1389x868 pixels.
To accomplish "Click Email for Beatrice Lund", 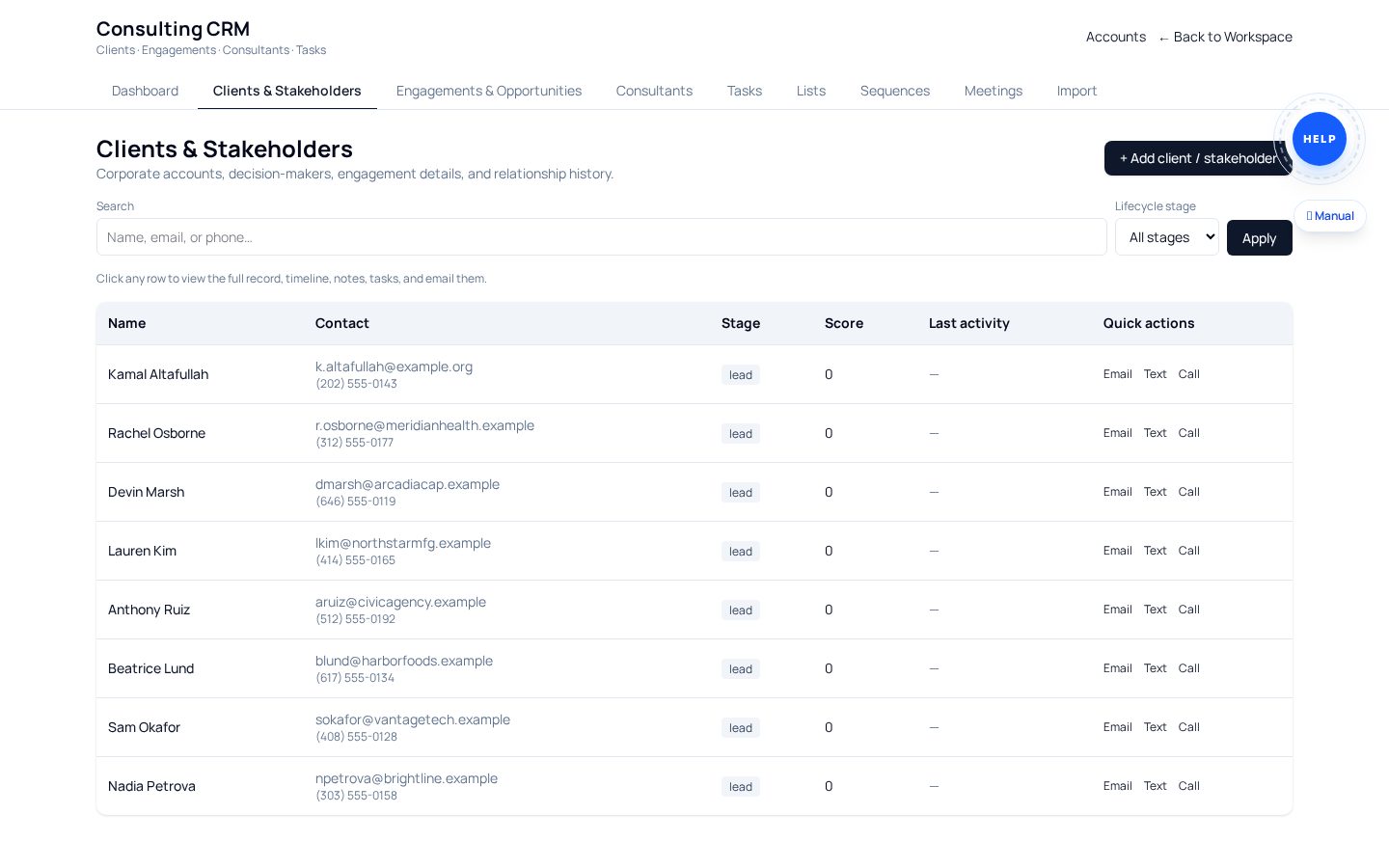I will [x=1117, y=668].
